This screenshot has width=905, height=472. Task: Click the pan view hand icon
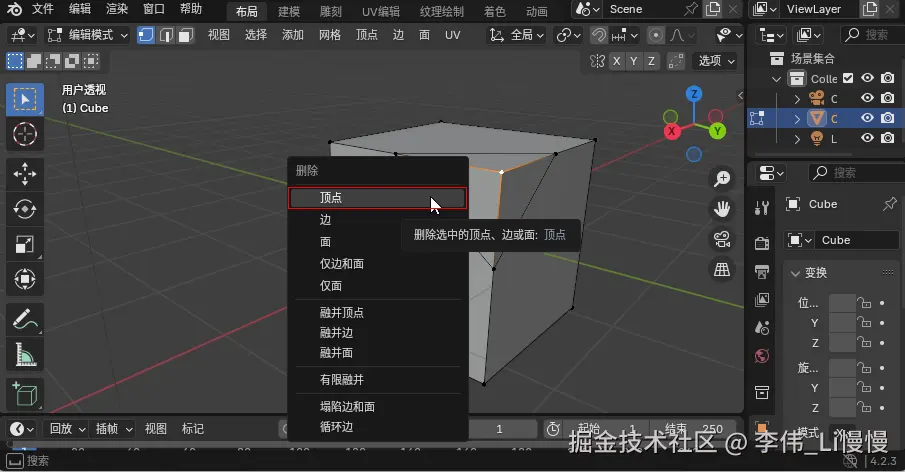(722, 209)
